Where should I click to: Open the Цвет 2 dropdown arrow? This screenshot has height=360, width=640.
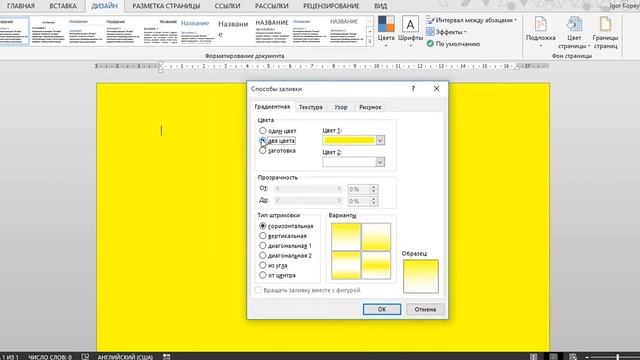[380, 162]
